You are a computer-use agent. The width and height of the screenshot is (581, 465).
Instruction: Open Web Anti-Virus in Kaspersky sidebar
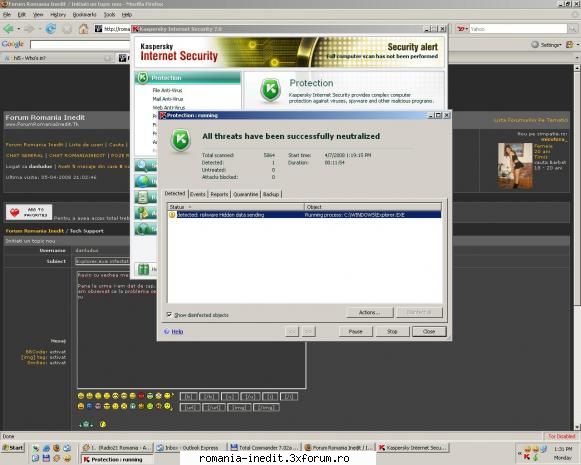pyautogui.click(x=169, y=107)
